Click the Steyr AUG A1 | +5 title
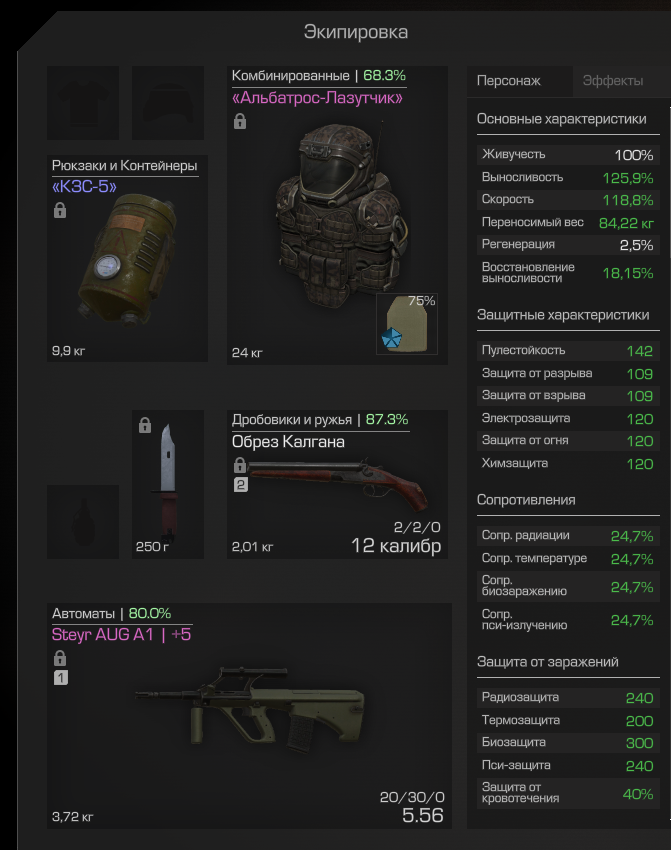This screenshot has width=671, height=850. pos(121,635)
